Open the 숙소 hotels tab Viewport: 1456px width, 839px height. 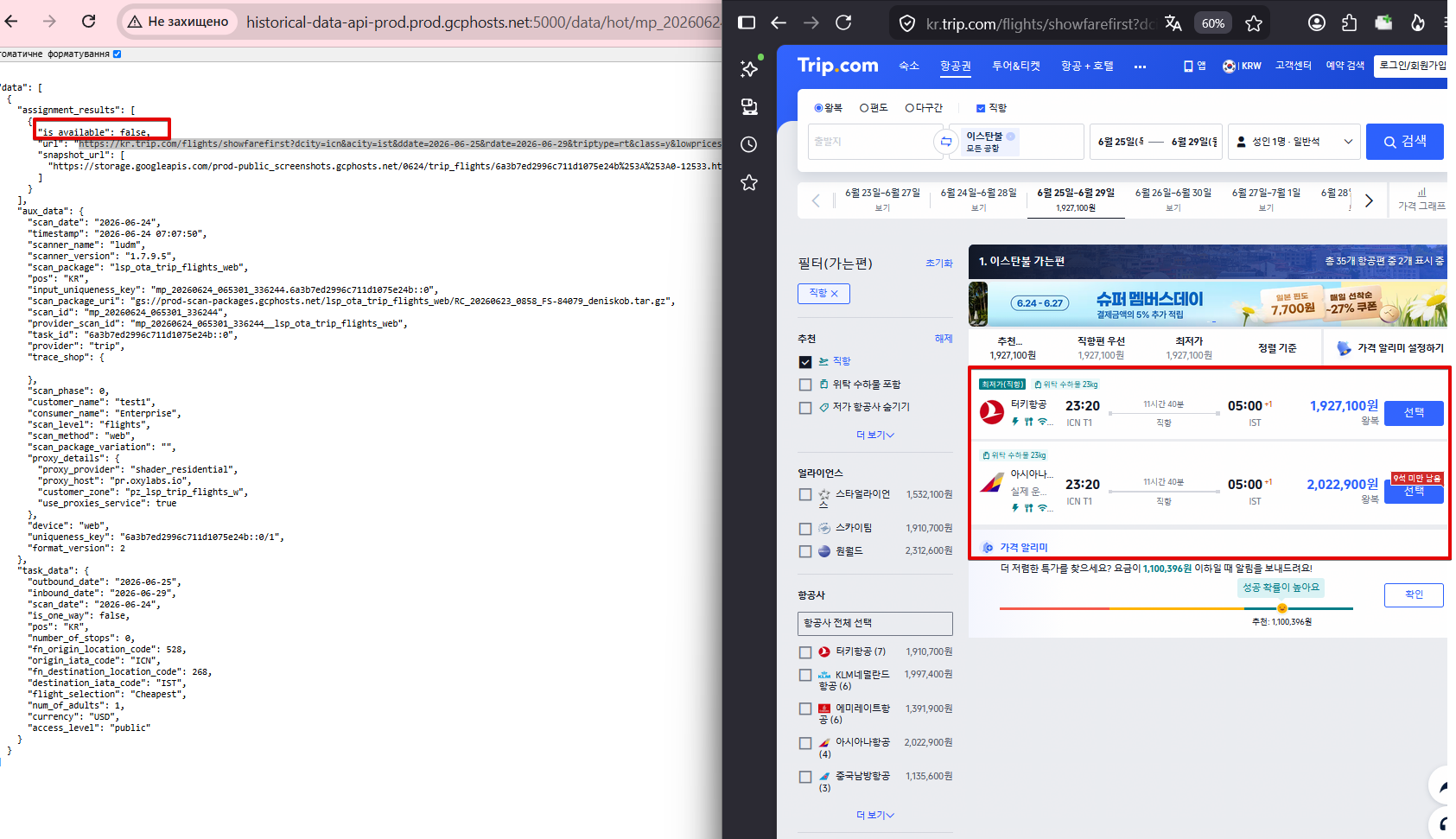coord(909,66)
